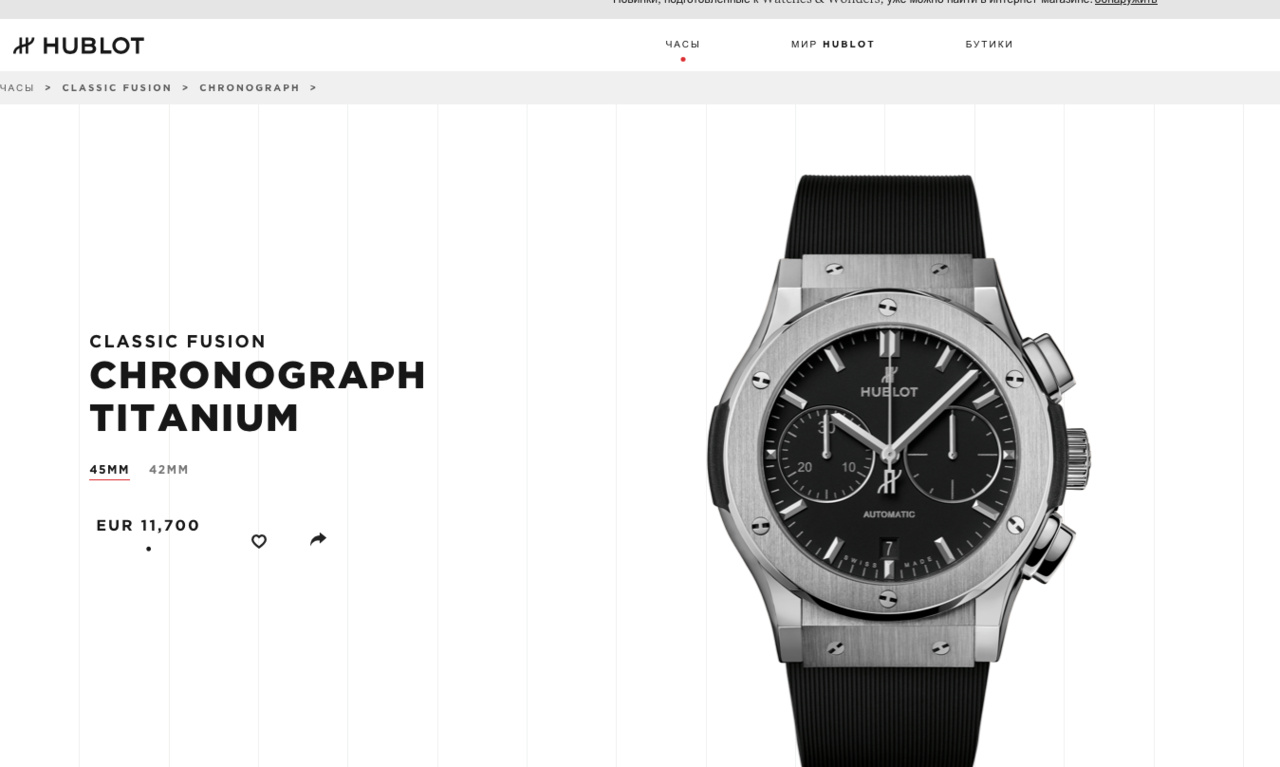Click the share arrow icon
Viewport: 1280px width, 767px height.
pyautogui.click(x=318, y=539)
